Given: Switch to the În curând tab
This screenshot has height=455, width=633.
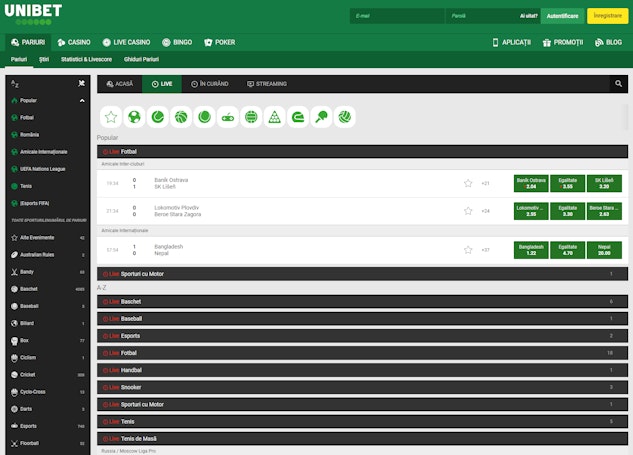Looking at the screenshot, I should point(210,84).
